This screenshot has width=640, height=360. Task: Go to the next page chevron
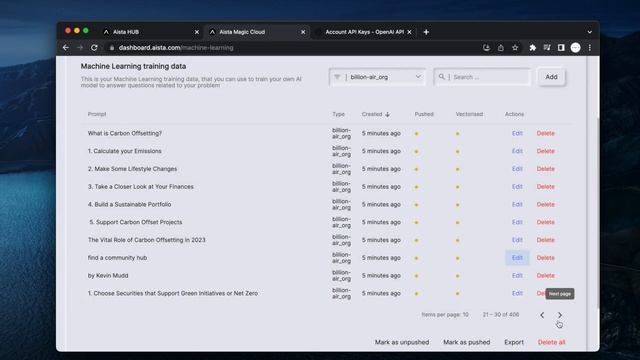pyautogui.click(x=560, y=315)
